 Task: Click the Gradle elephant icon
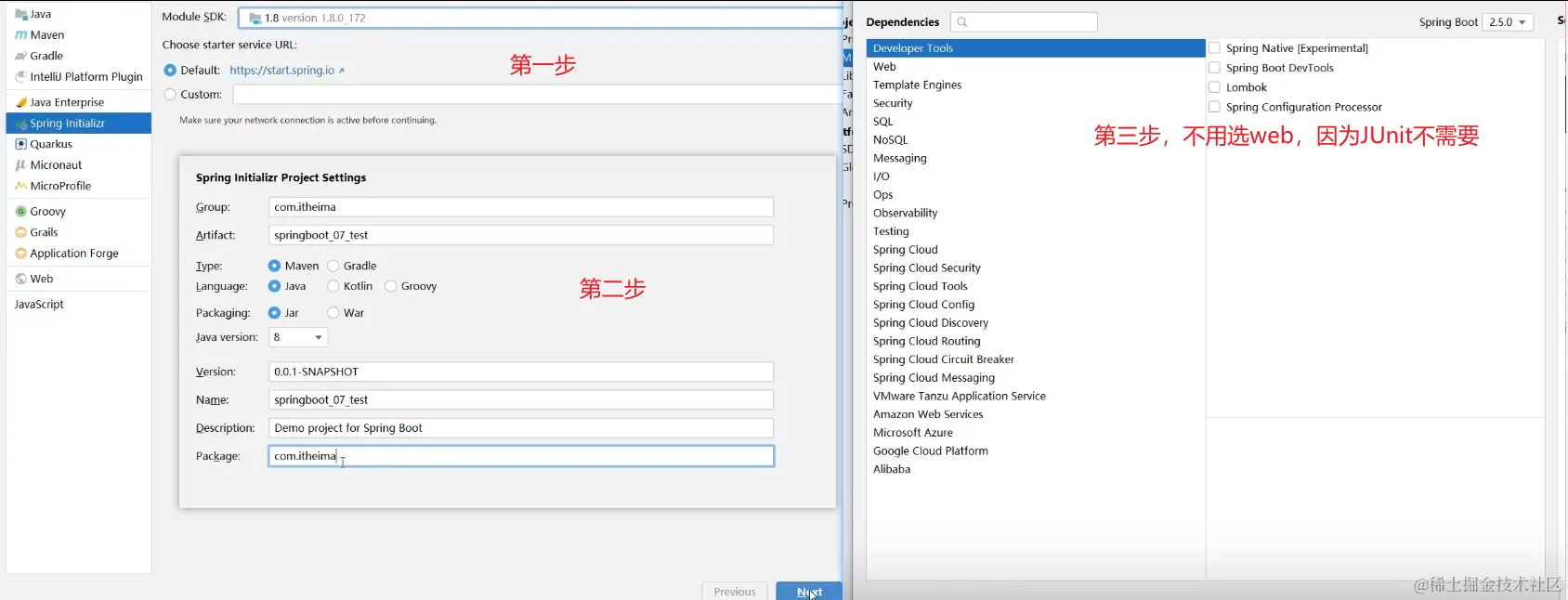[20, 56]
